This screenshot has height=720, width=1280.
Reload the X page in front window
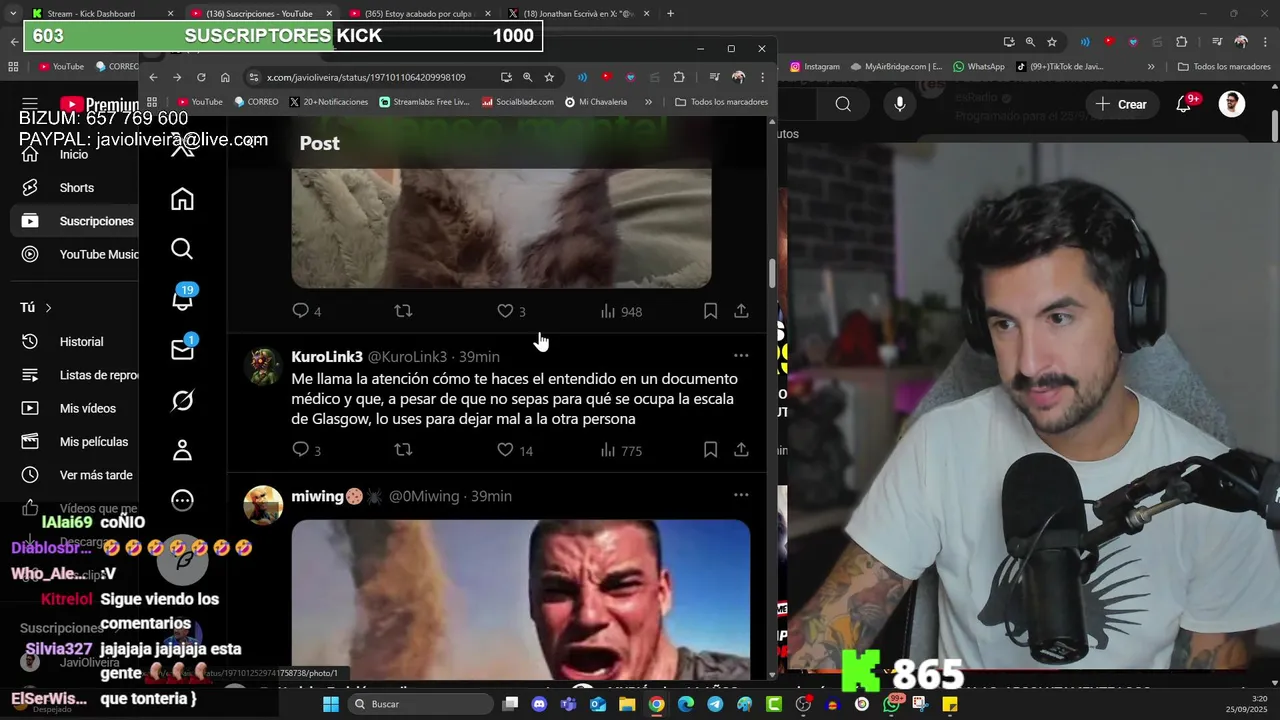click(201, 77)
